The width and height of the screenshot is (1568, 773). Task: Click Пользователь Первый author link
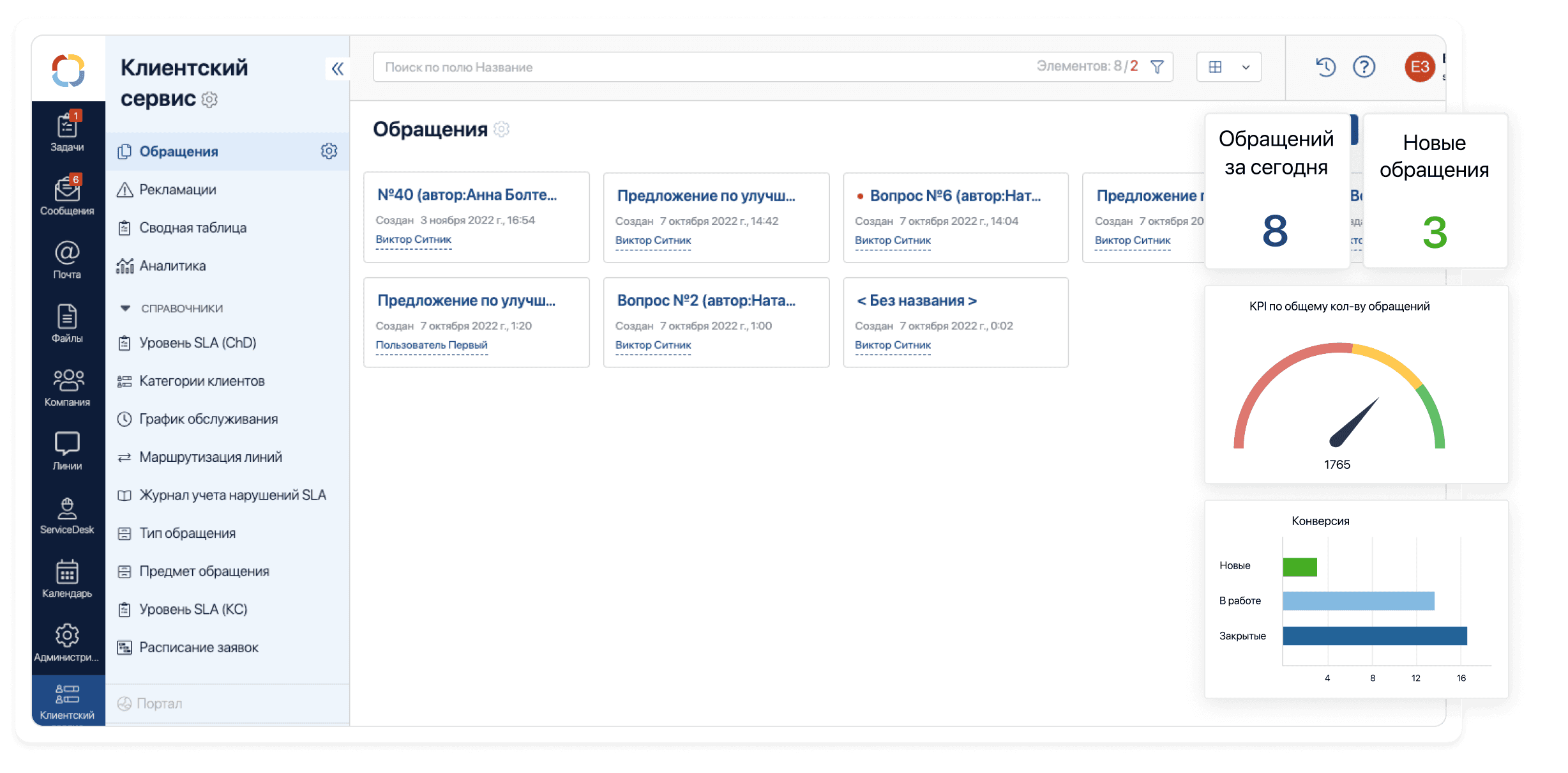[x=432, y=345]
